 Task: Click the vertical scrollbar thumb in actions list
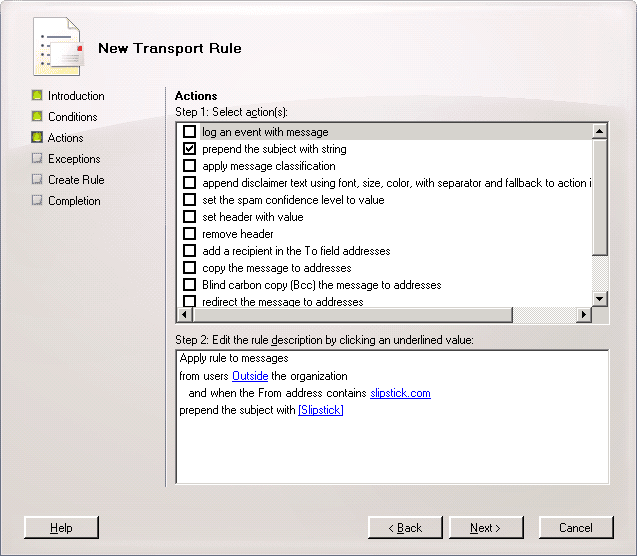600,197
